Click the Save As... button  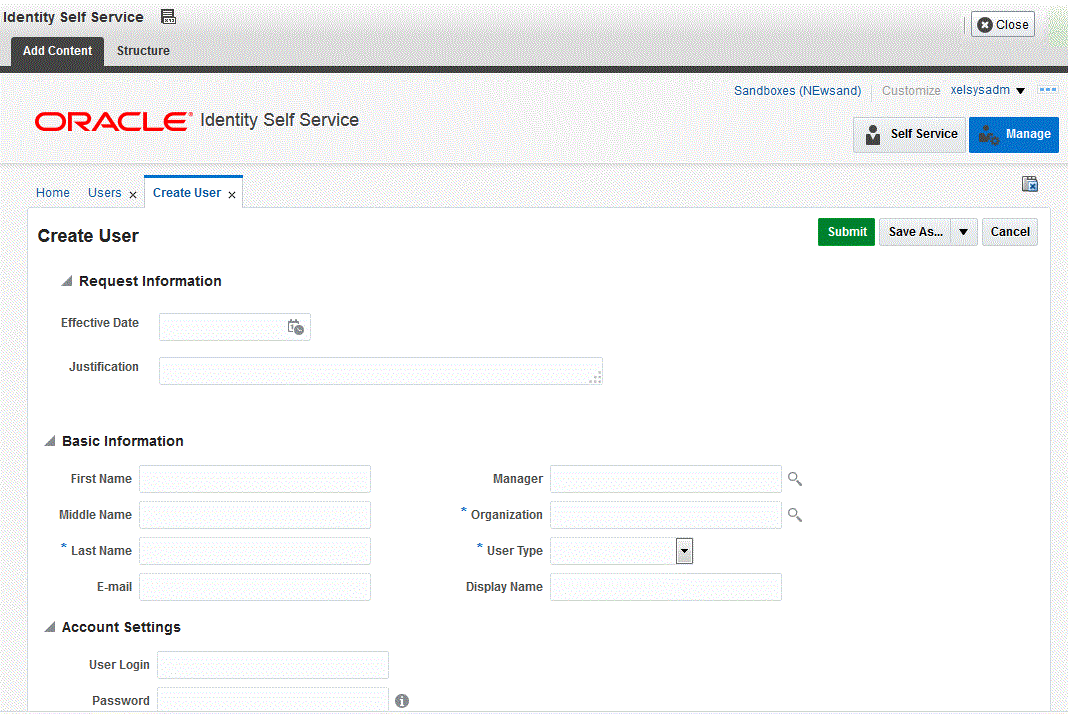[915, 232]
